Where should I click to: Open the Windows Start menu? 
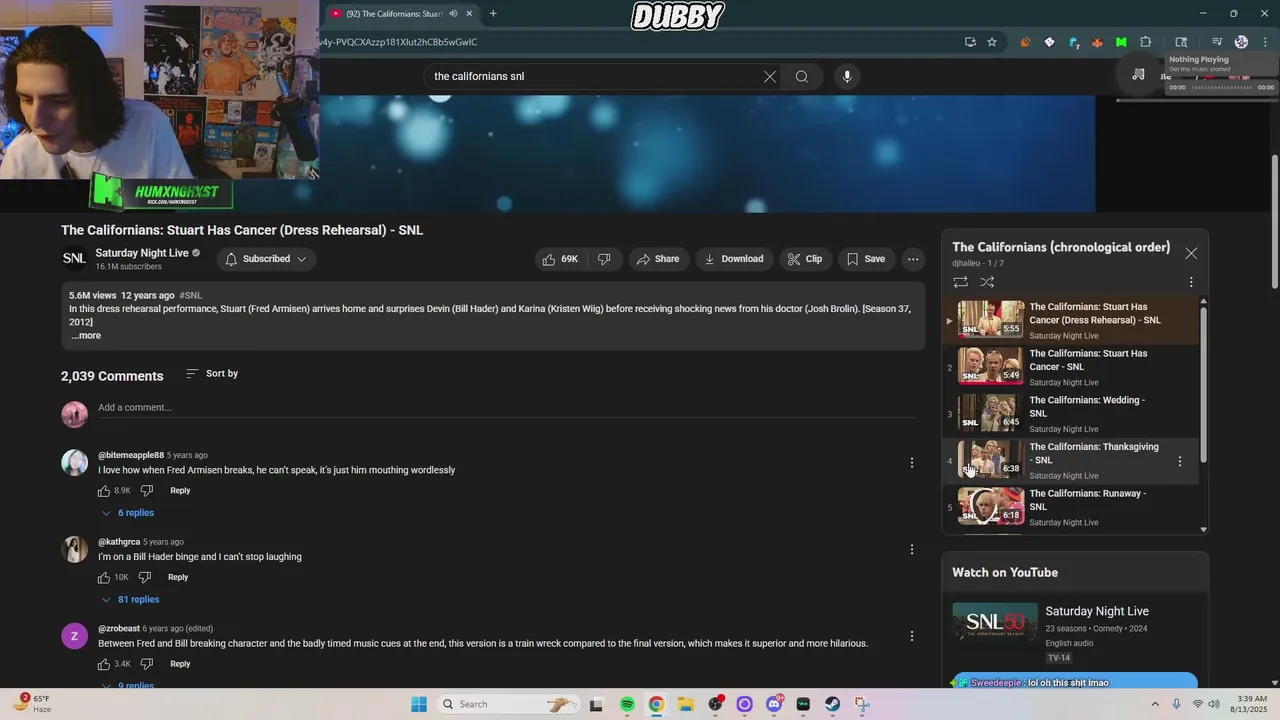tap(419, 704)
